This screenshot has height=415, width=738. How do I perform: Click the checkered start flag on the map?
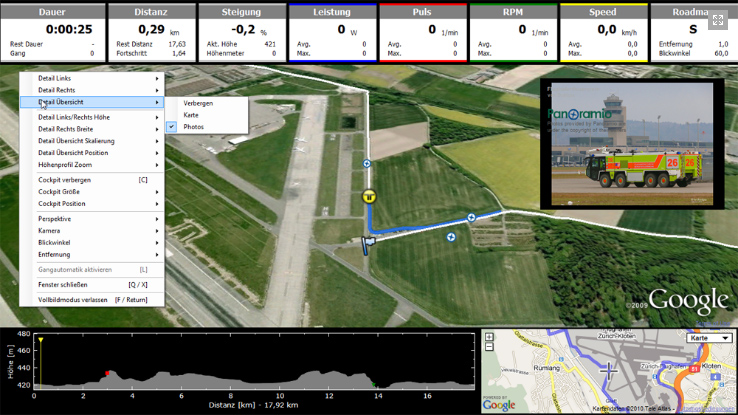(x=368, y=245)
